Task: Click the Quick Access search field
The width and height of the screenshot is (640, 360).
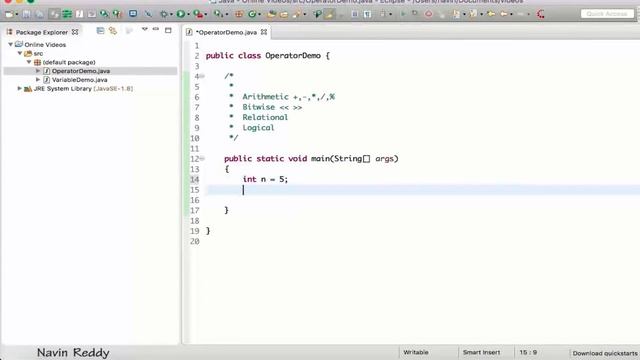Action: tap(607, 14)
